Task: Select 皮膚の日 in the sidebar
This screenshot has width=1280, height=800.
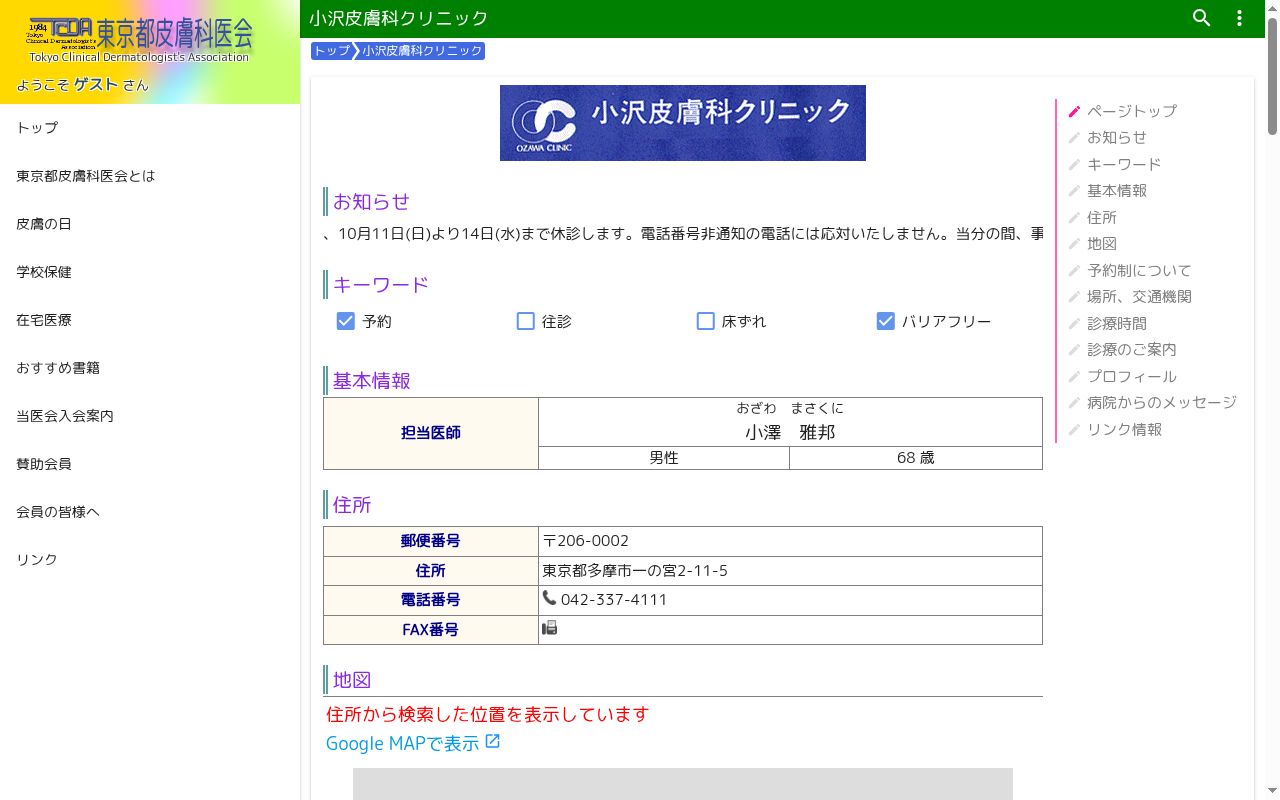Action: point(150,224)
